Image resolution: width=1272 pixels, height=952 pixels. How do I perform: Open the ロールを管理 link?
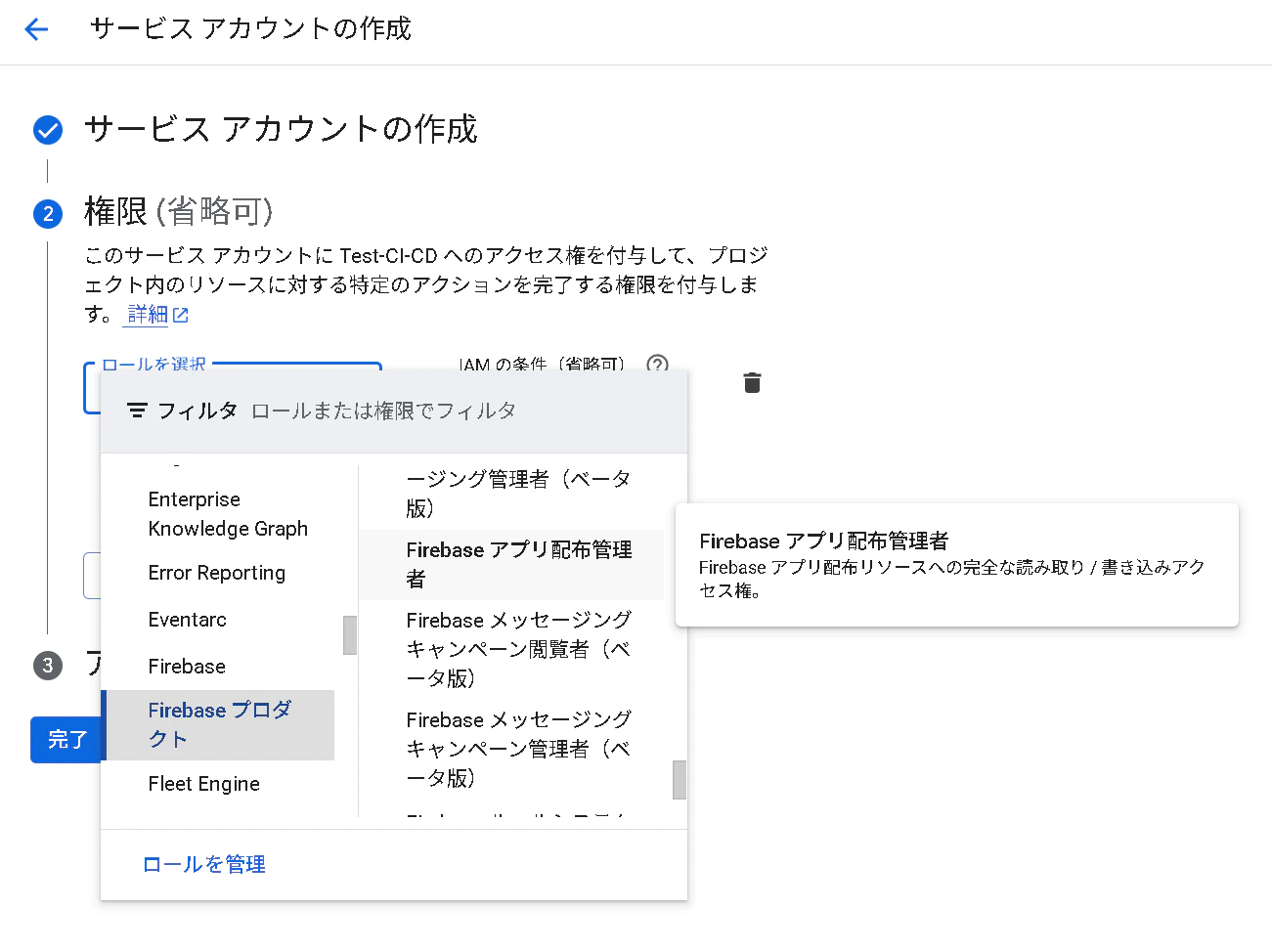pyautogui.click(x=204, y=864)
